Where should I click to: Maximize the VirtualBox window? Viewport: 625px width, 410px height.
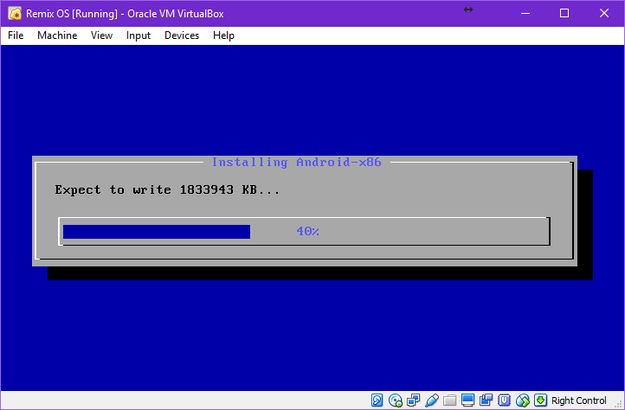pos(564,13)
